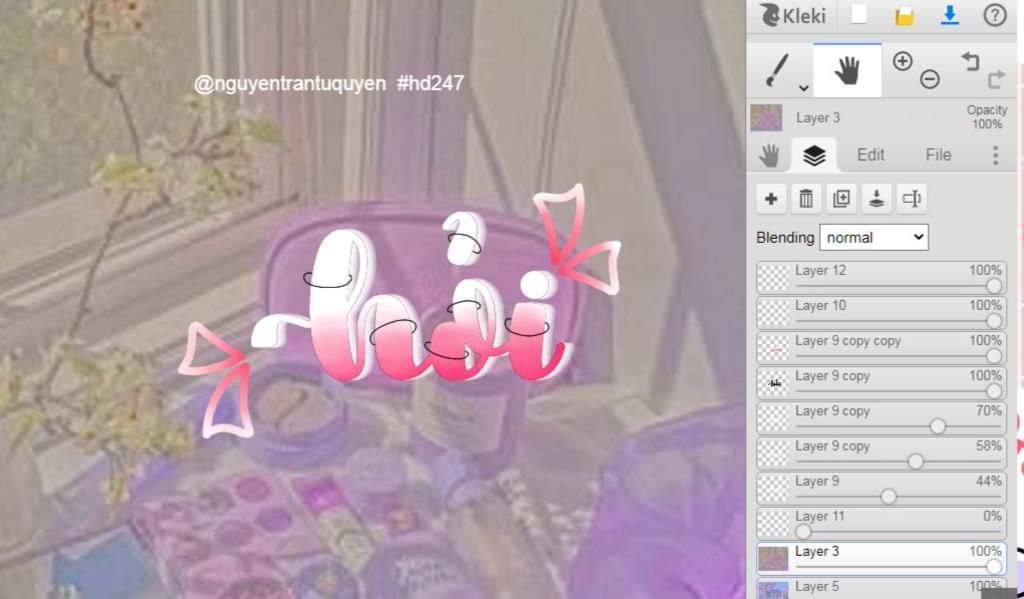Select the Brush tool
The height and width of the screenshot is (599, 1024).
coord(776,70)
